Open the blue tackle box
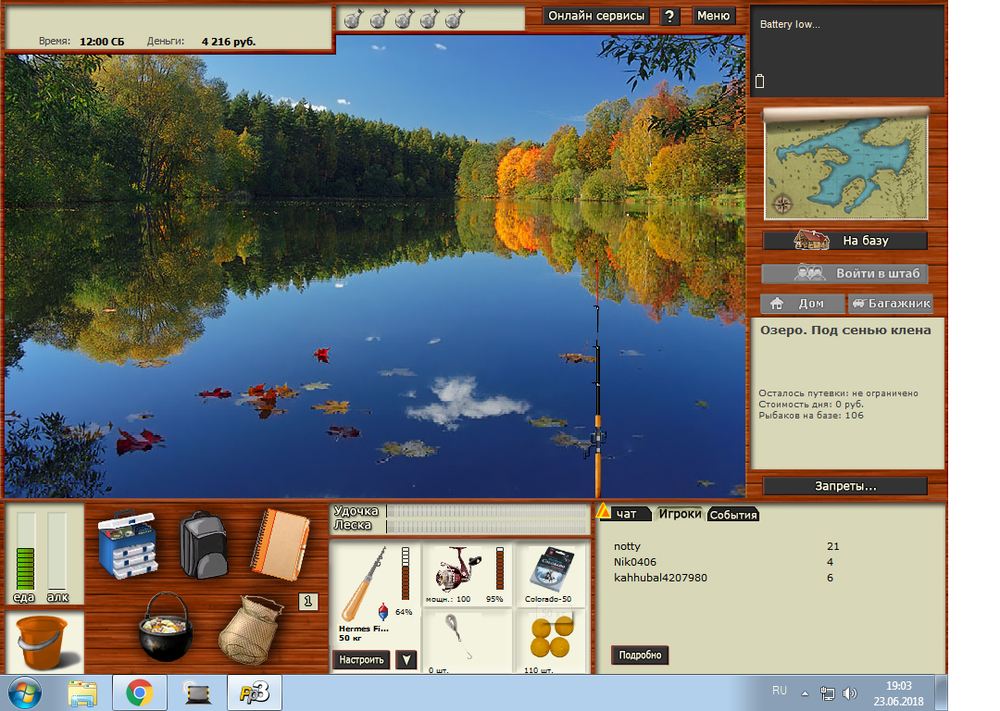Viewport: 1000px width, 711px height. [x=128, y=545]
